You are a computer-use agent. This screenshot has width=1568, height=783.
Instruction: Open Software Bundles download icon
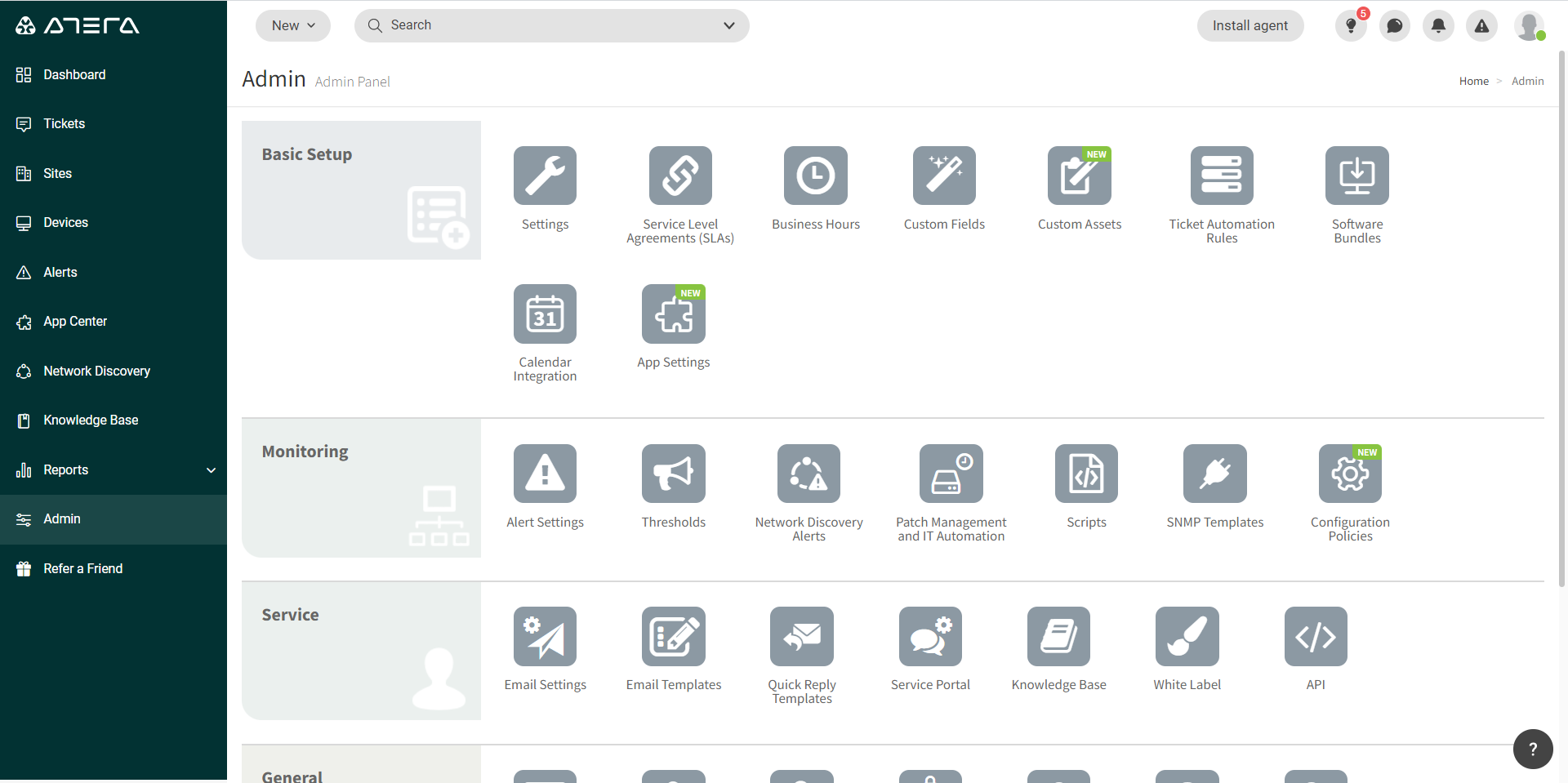1357,176
